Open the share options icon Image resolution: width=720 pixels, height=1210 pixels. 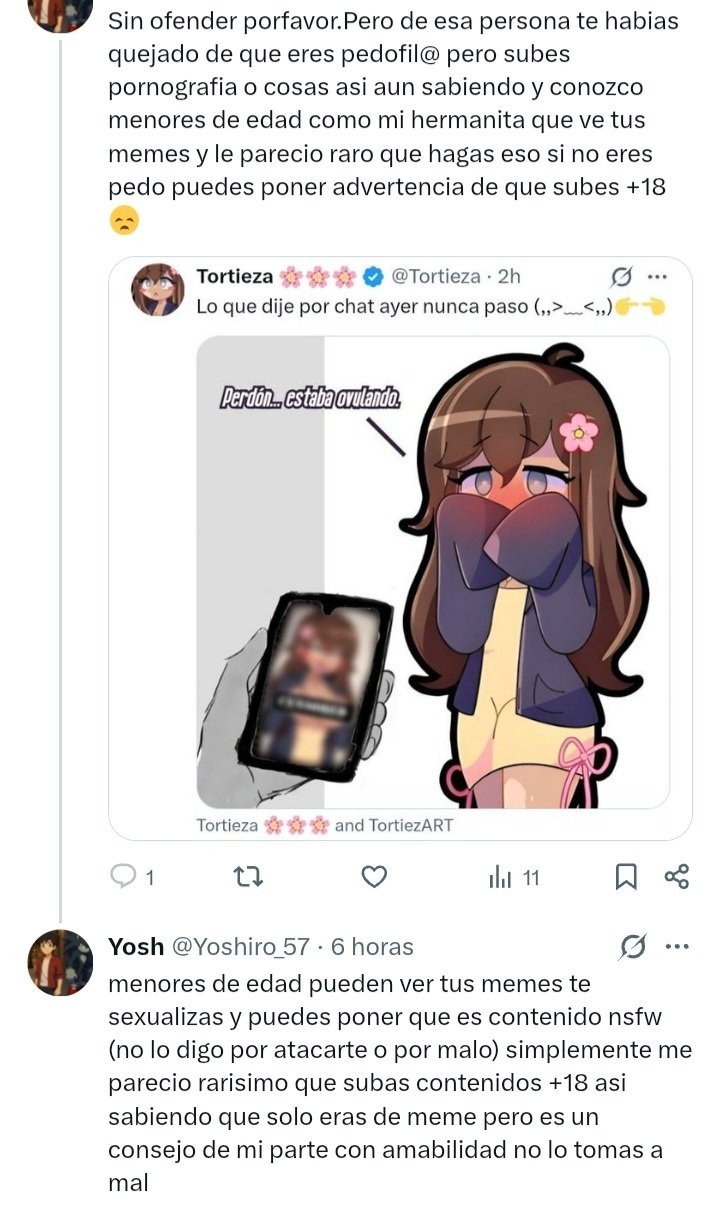point(677,877)
